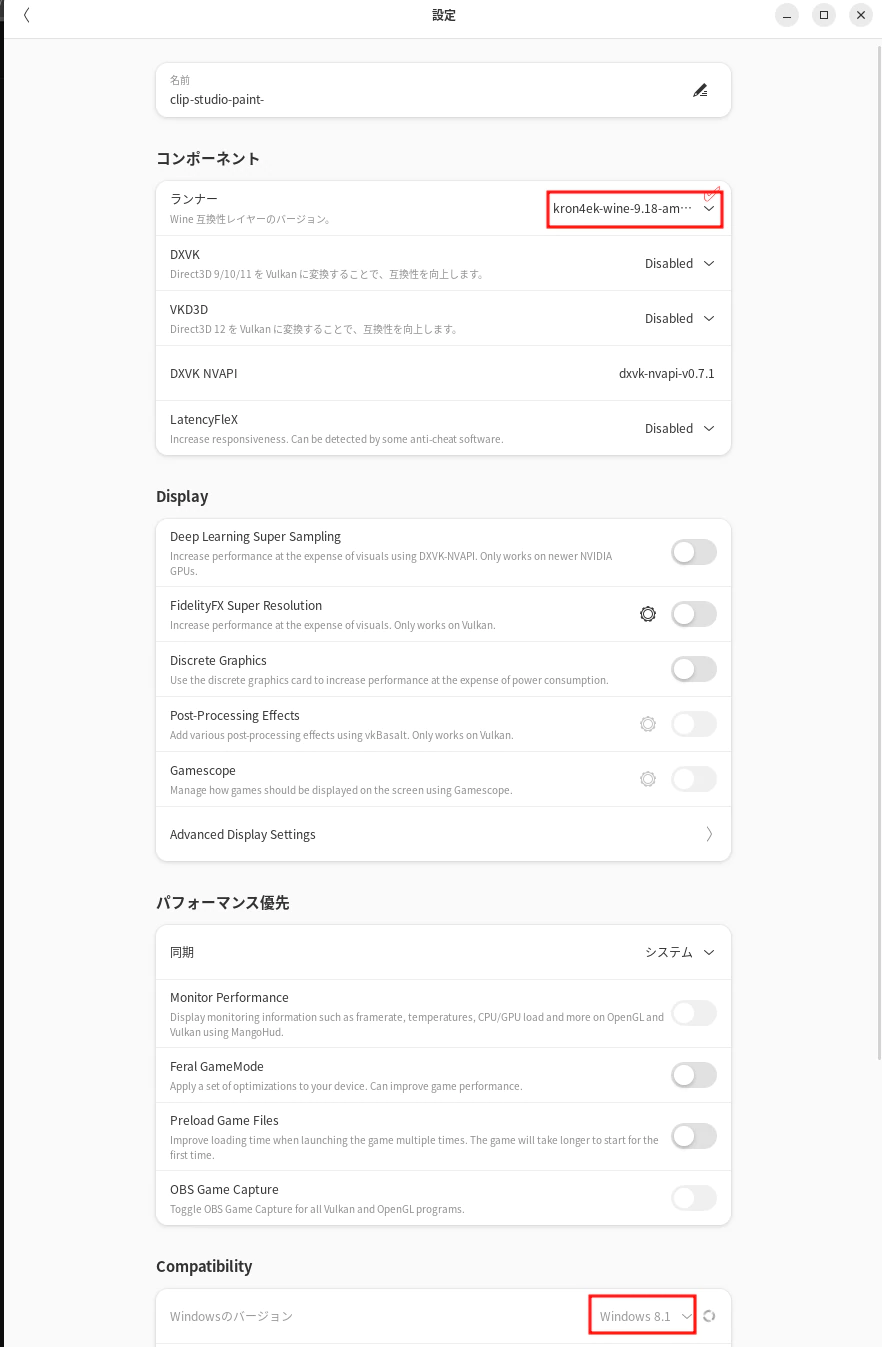Image resolution: width=882 pixels, height=1347 pixels.
Task: Open the runner version dropdown
Action: [x=634, y=209]
